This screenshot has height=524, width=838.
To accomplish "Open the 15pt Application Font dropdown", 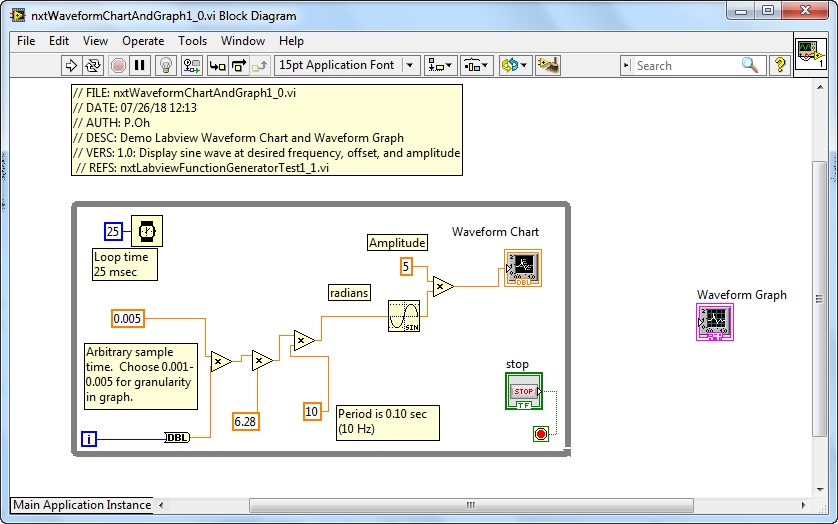I will tap(347, 65).
